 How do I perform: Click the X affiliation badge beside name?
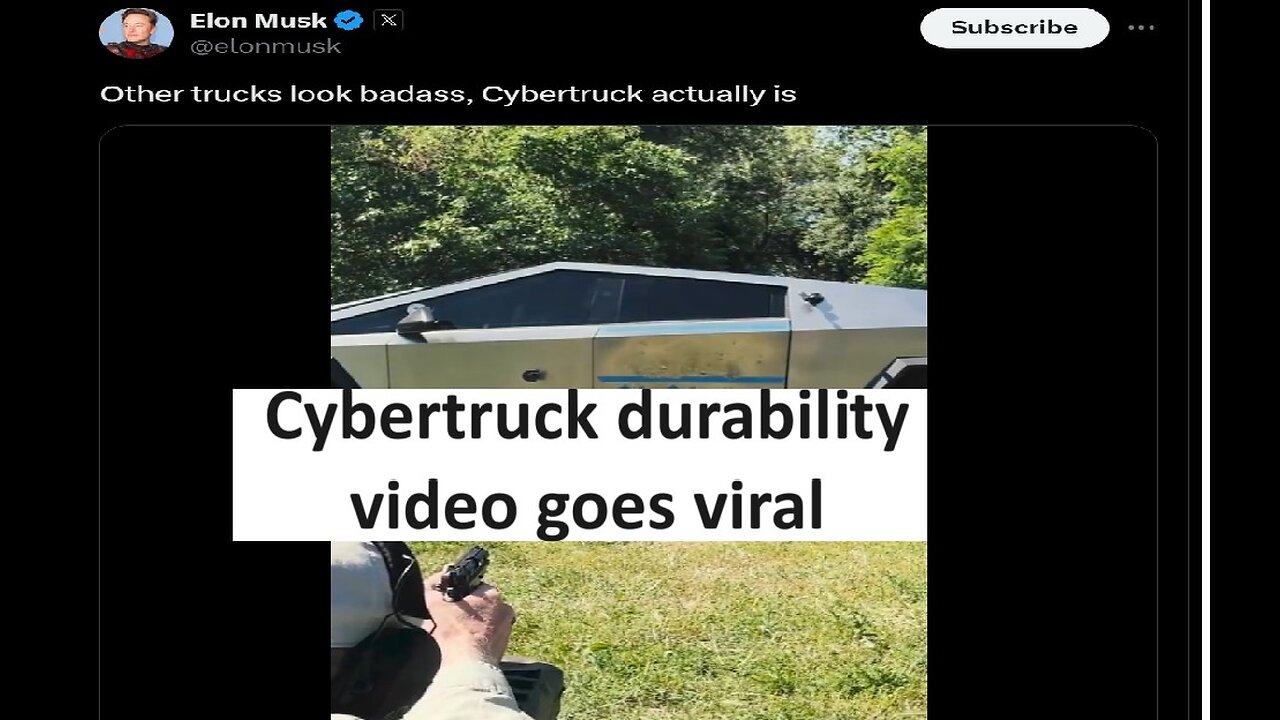point(388,20)
